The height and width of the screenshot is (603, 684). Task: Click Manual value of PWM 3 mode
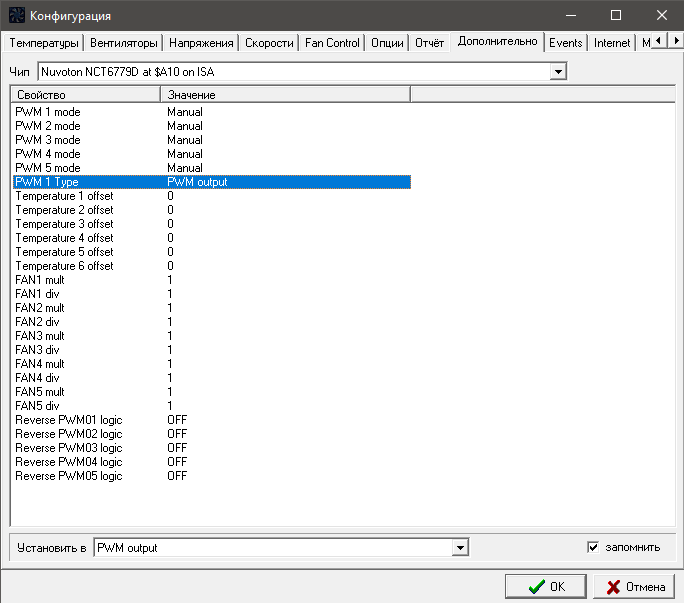[x=185, y=140]
